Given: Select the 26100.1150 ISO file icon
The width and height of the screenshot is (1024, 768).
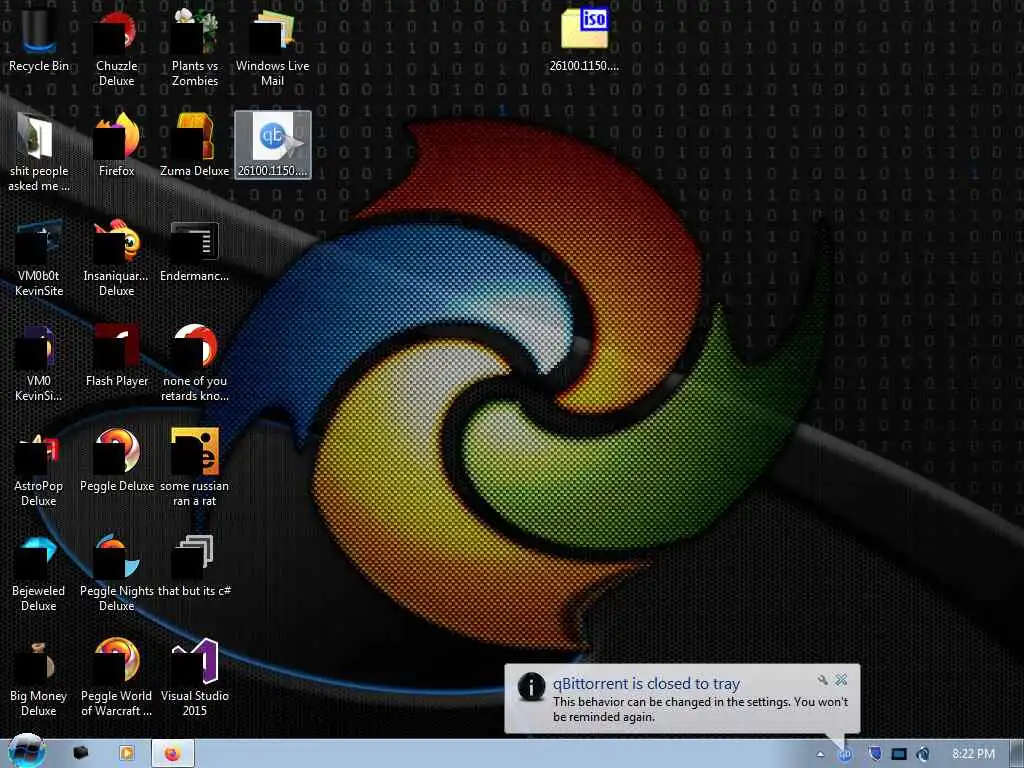Looking at the screenshot, I should pos(584,39).
